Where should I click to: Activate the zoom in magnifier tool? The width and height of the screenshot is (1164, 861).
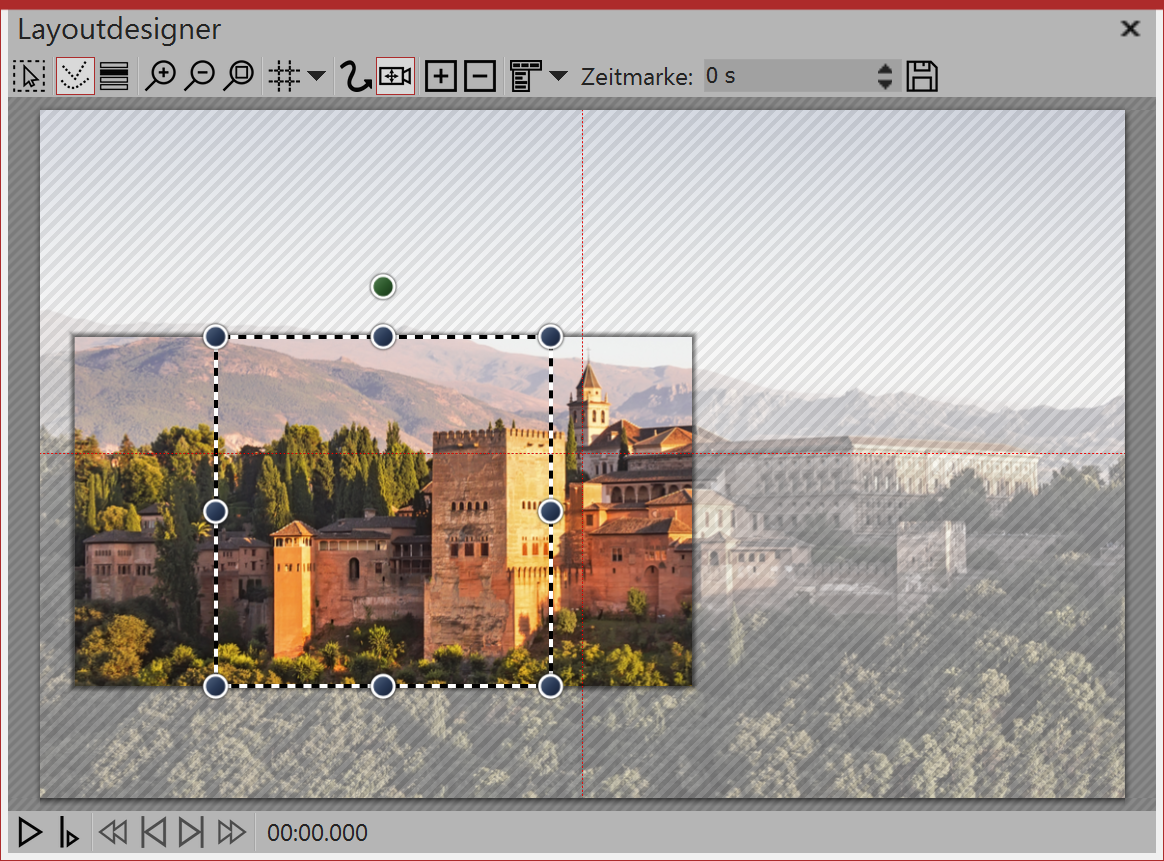[x=162, y=75]
